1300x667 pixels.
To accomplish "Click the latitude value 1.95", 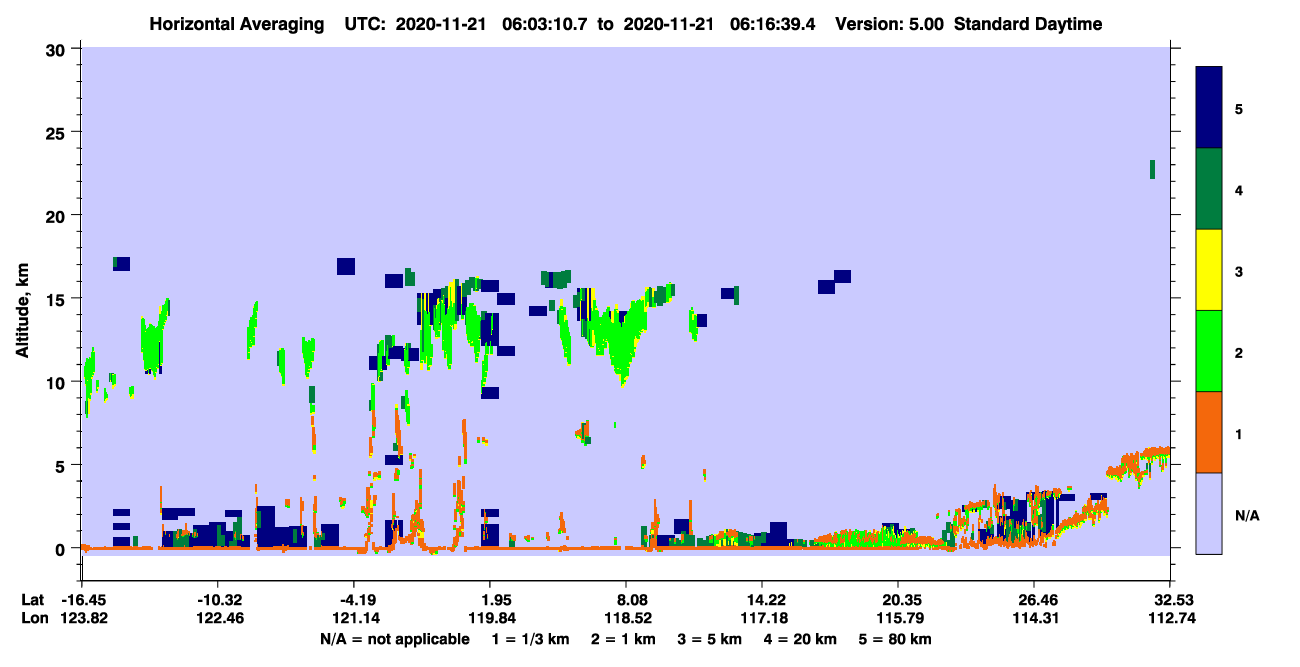I will [489, 600].
